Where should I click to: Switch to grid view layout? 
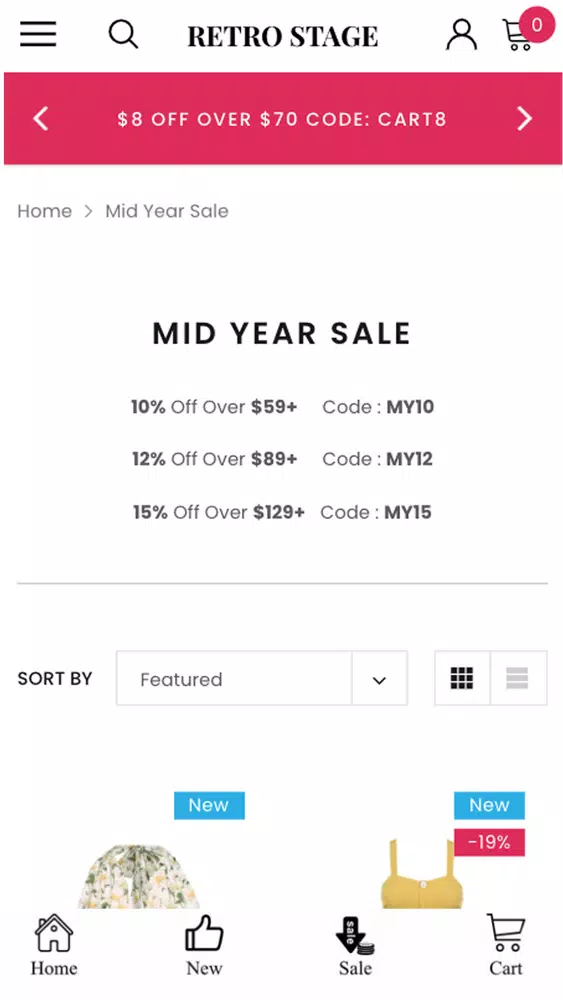462,678
